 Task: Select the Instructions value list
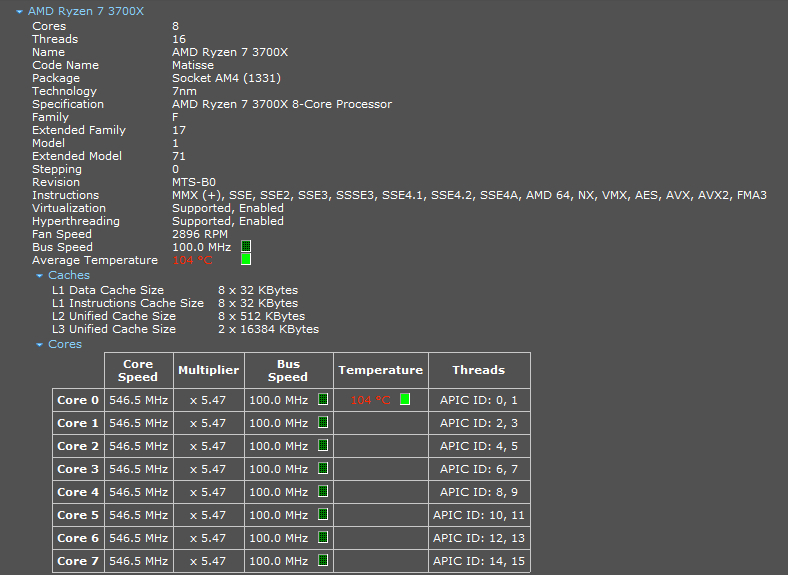tap(469, 196)
